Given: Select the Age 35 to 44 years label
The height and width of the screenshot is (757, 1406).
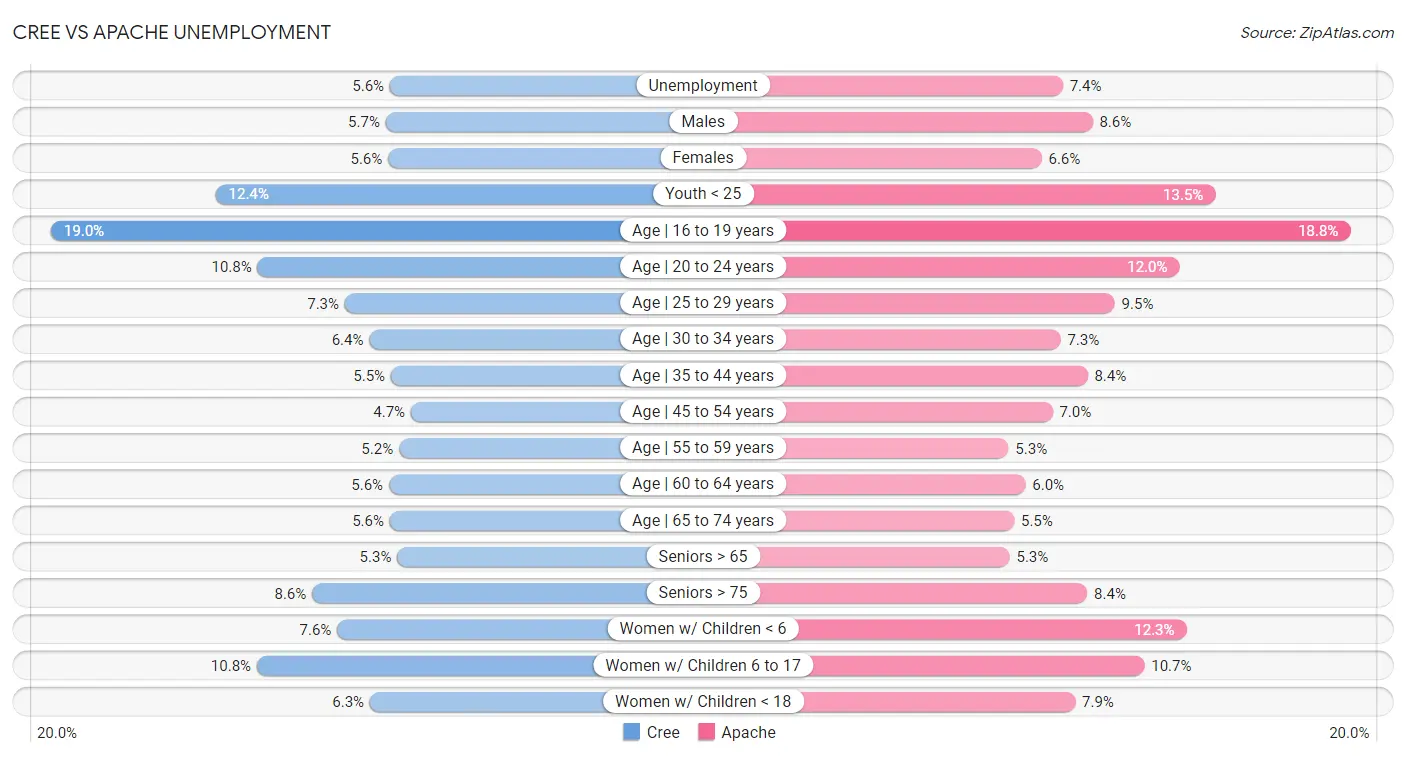Looking at the screenshot, I should click(x=703, y=375).
